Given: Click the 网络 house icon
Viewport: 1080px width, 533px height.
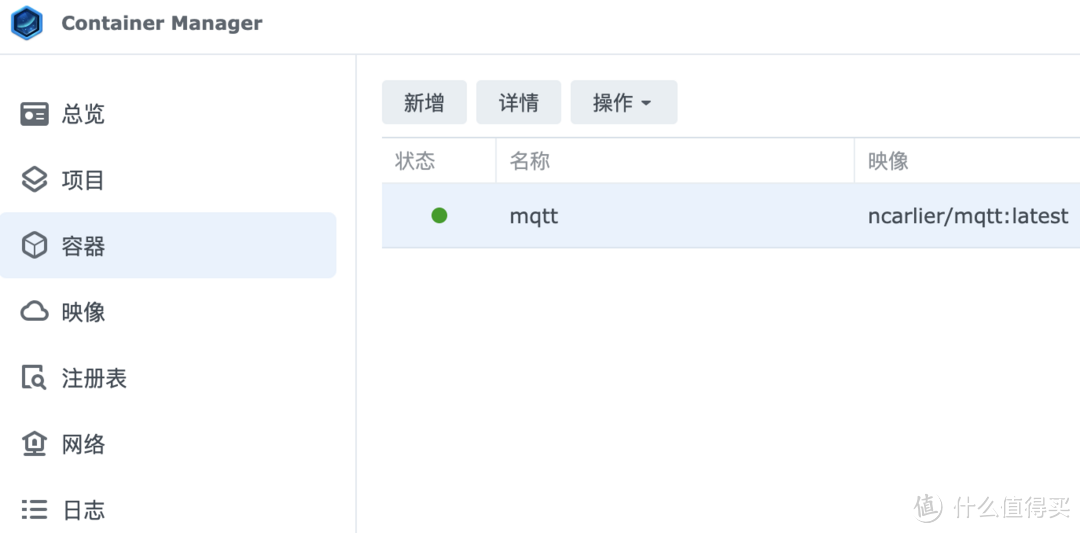Looking at the screenshot, I should pos(35,444).
